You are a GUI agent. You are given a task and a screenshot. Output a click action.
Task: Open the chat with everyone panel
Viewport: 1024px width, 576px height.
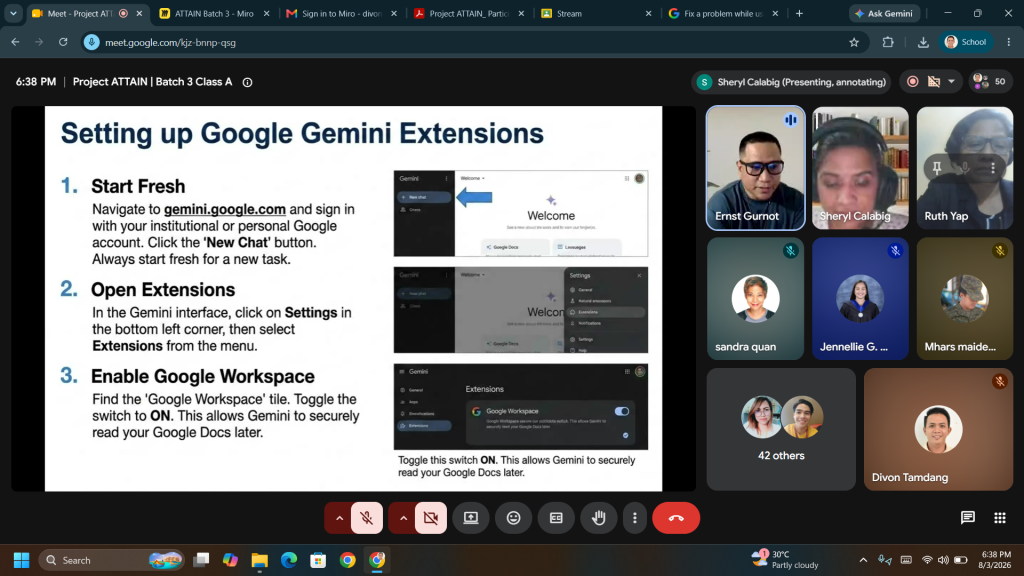pos(968,518)
